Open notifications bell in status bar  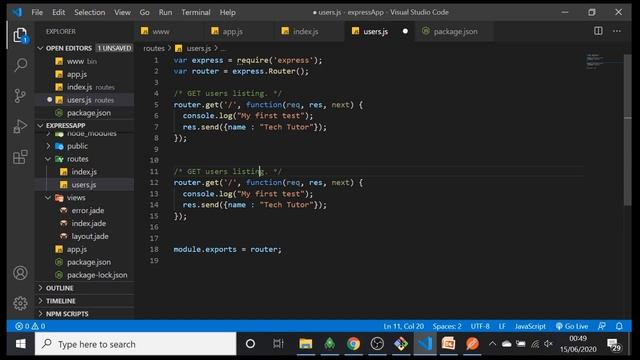[619, 326]
